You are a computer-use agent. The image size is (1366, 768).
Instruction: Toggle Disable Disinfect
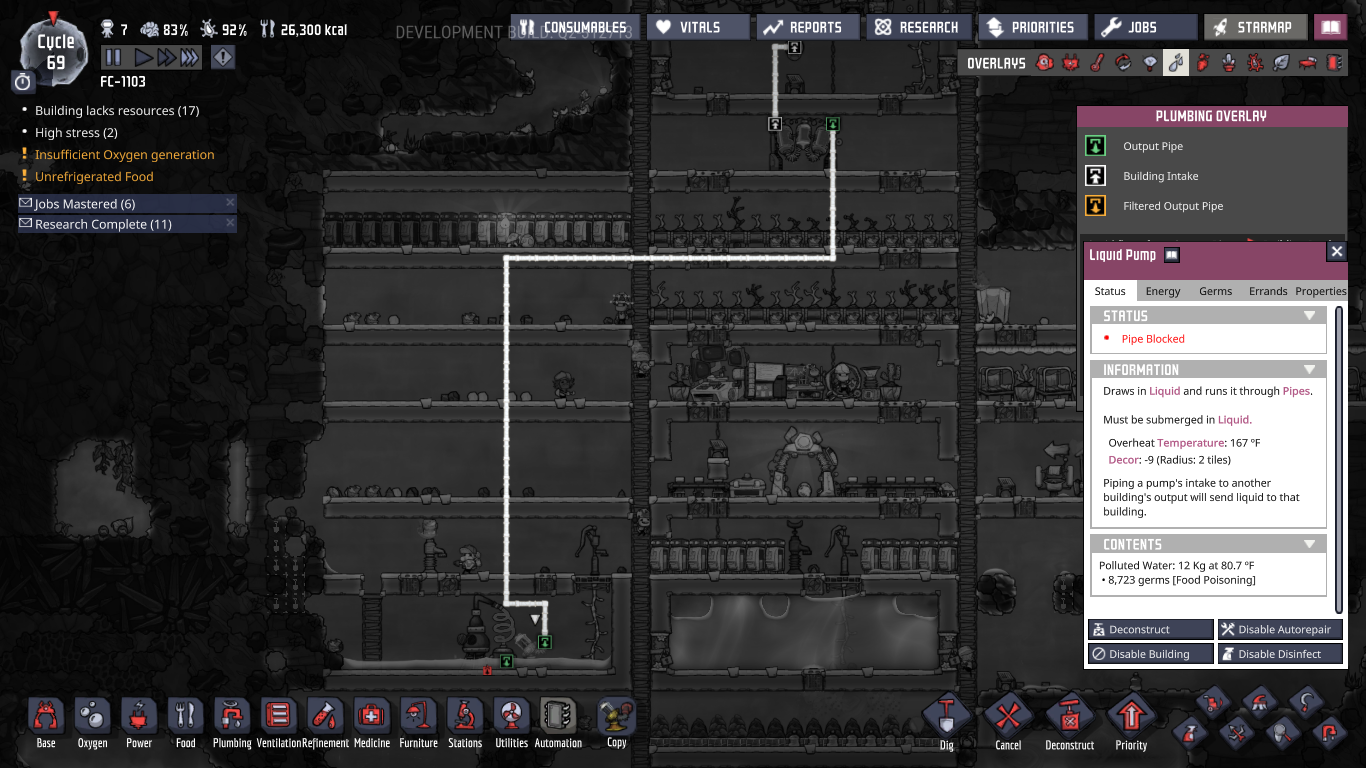coord(1280,654)
